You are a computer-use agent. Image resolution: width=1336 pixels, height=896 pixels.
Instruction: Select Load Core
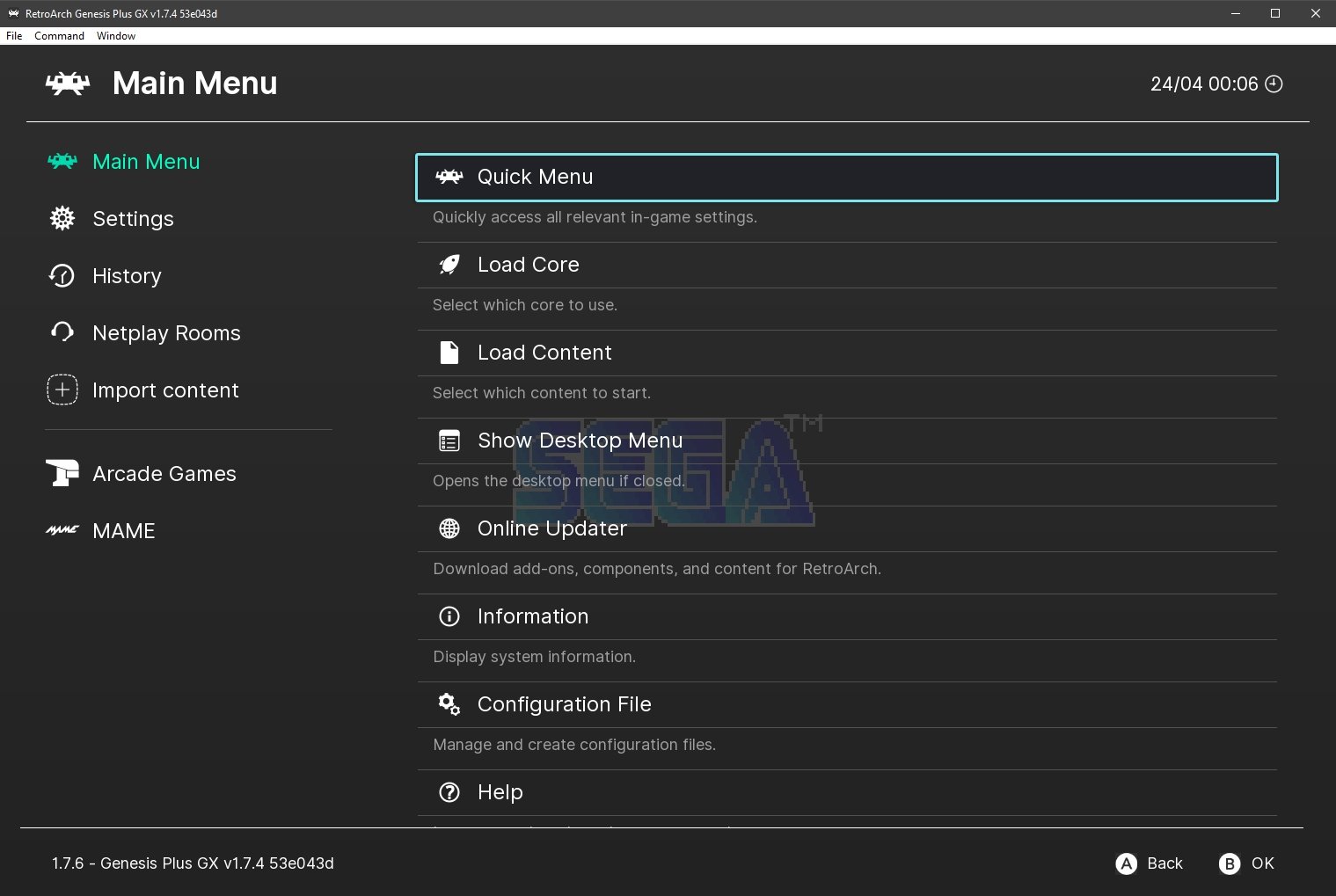pos(846,265)
